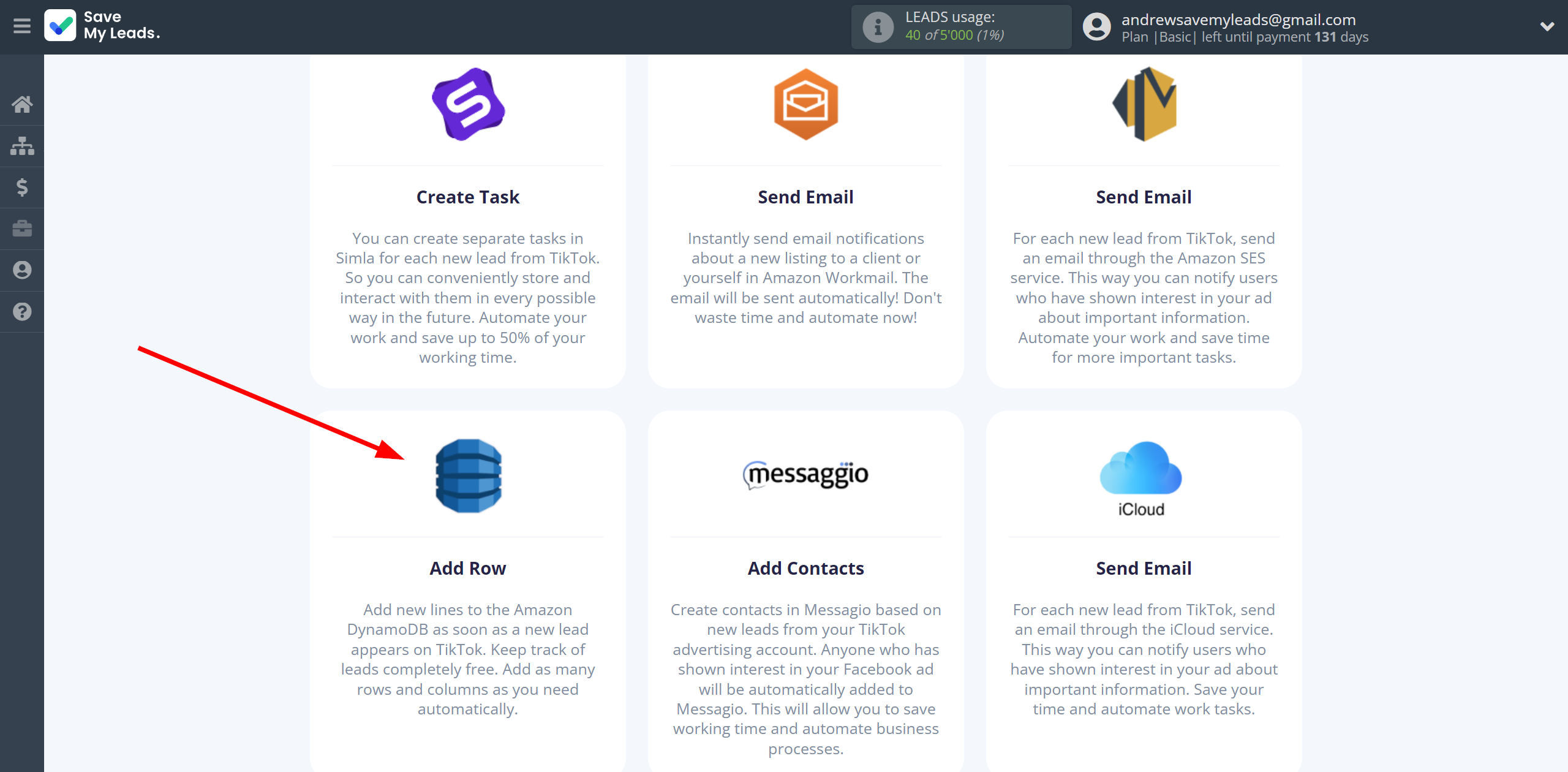The image size is (1568, 772).
Task: Click Plan Basic payment info text
Action: (1245, 37)
